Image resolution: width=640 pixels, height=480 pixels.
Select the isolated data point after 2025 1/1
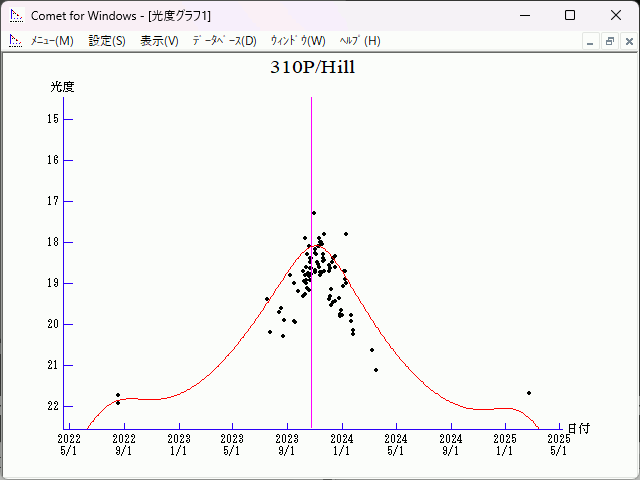529,393
